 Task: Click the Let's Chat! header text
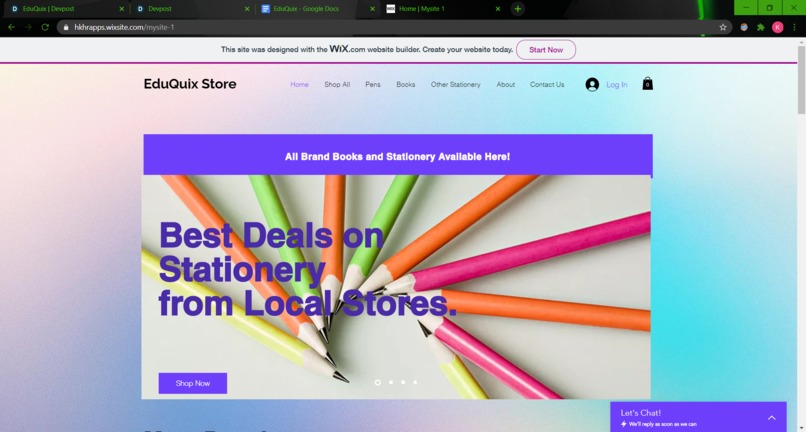click(640, 412)
